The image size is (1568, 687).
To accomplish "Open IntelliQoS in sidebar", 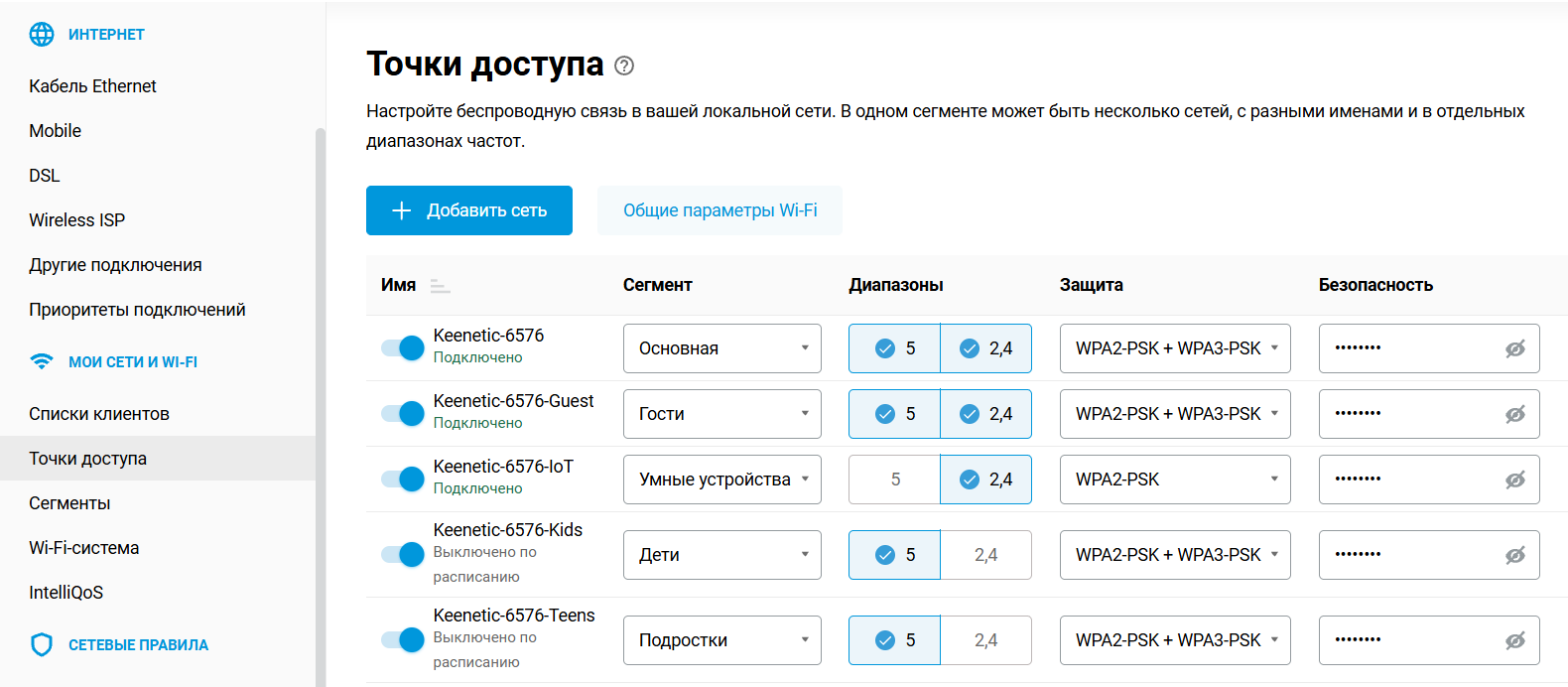I will pos(66,593).
